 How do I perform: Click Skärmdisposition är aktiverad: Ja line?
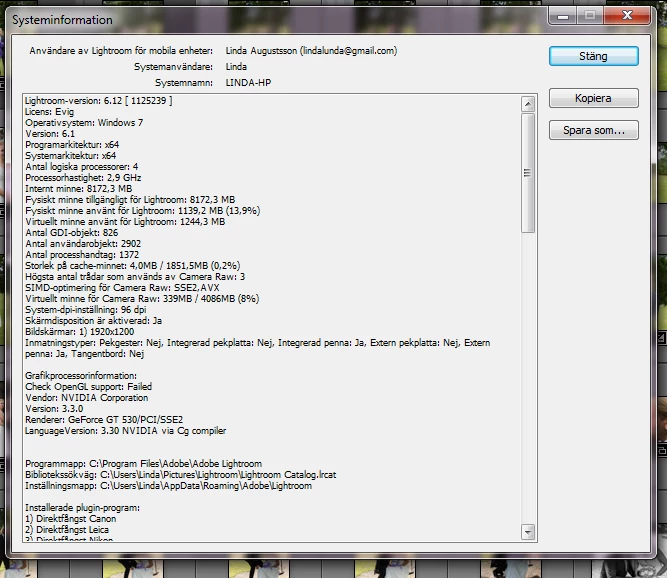[x=94, y=321]
